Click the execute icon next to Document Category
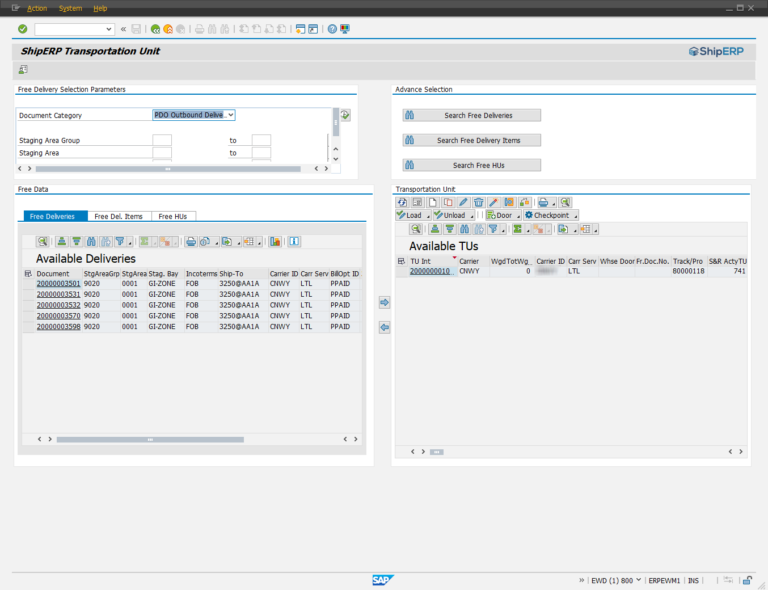Screen dimensions: 768x590 coord(345,115)
